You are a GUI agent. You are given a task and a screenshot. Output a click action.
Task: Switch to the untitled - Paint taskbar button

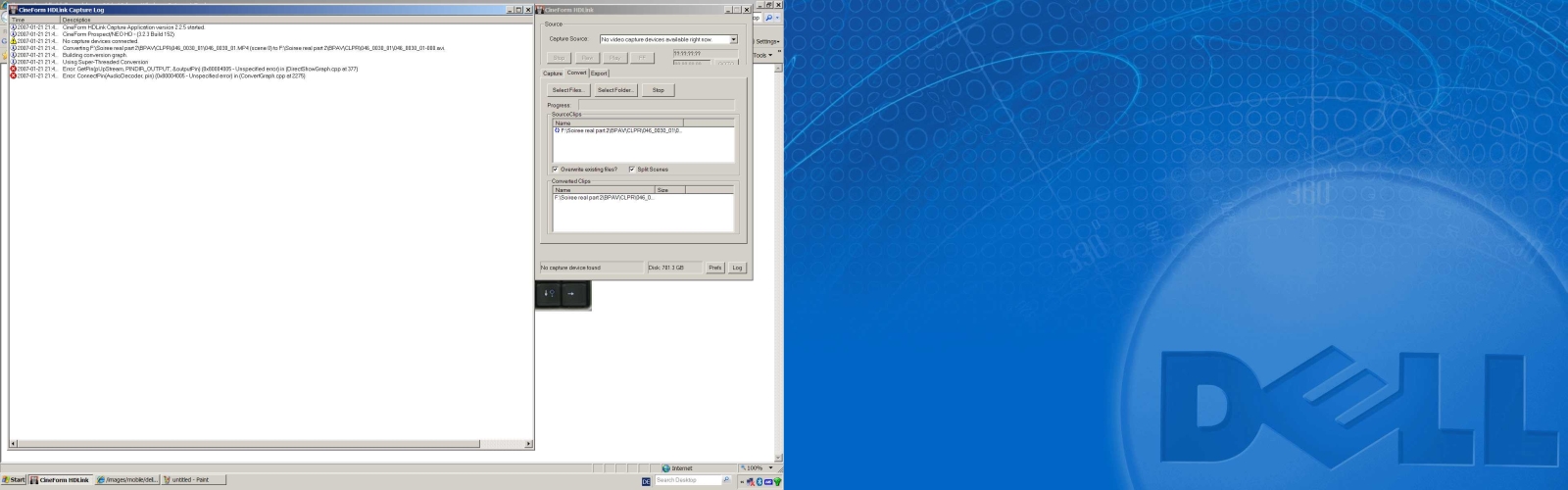point(193,480)
